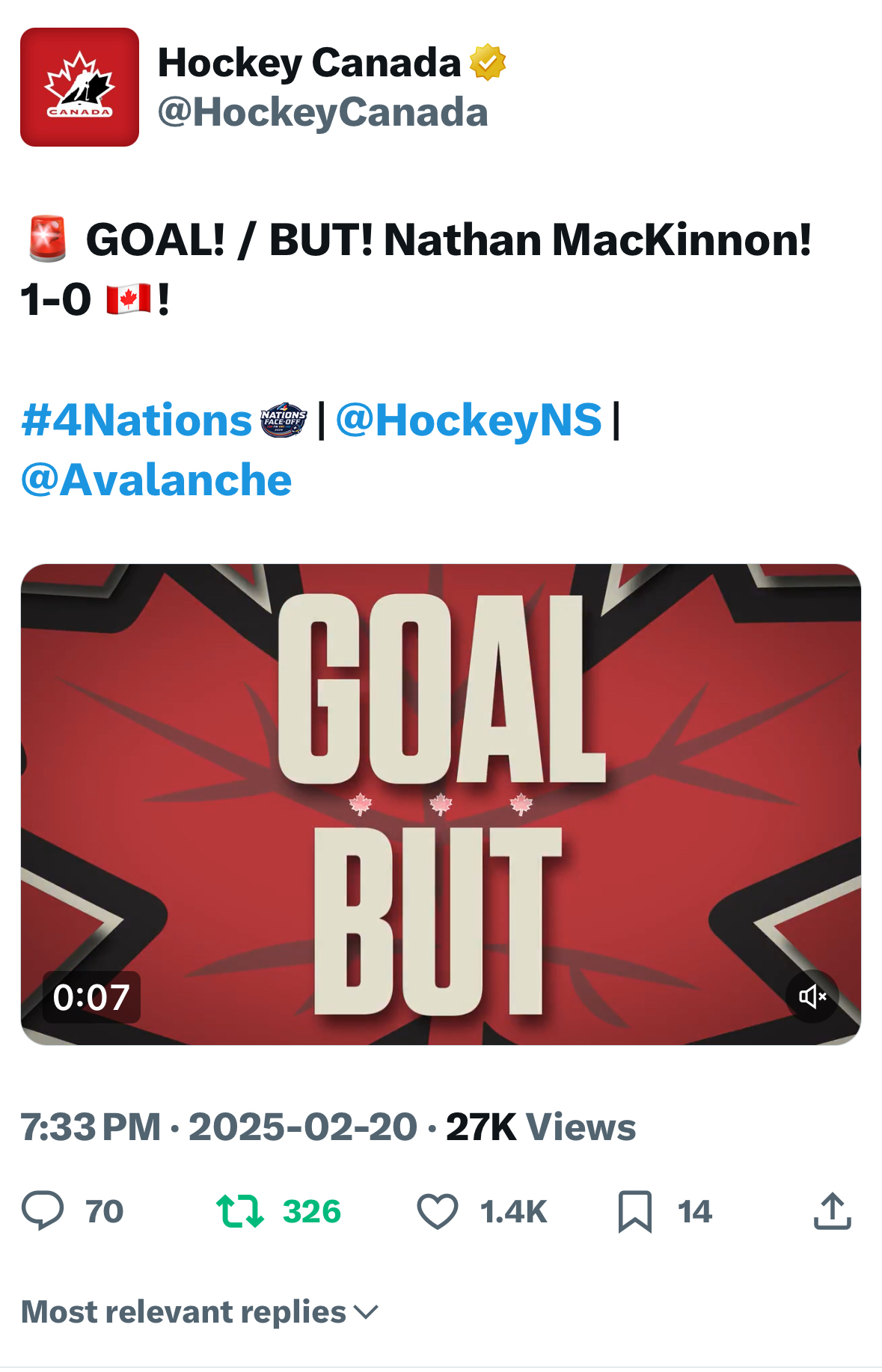
Task: Like the tweet with heart icon
Action: click(x=437, y=1210)
